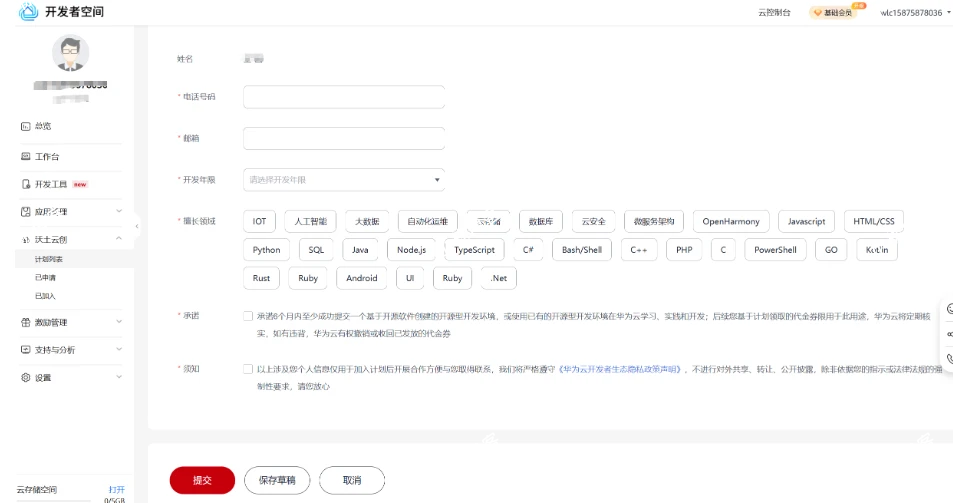Expand the 设置 menu chevron
Screen dimensions: 953x503
pos(119,377)
